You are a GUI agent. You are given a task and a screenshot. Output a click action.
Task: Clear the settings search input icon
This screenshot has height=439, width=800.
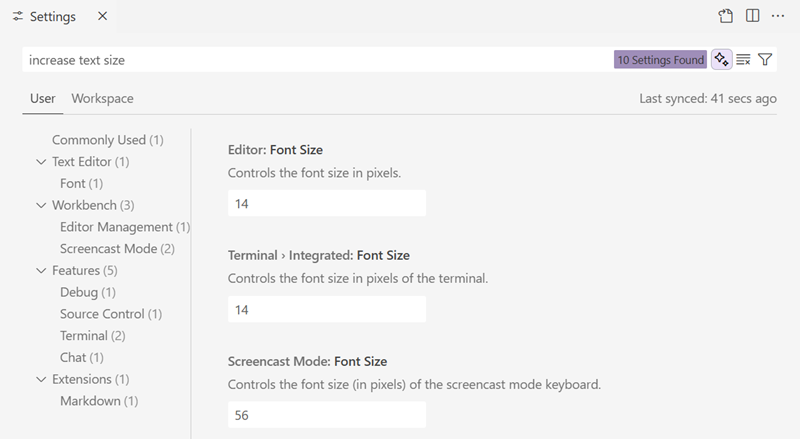743,60
